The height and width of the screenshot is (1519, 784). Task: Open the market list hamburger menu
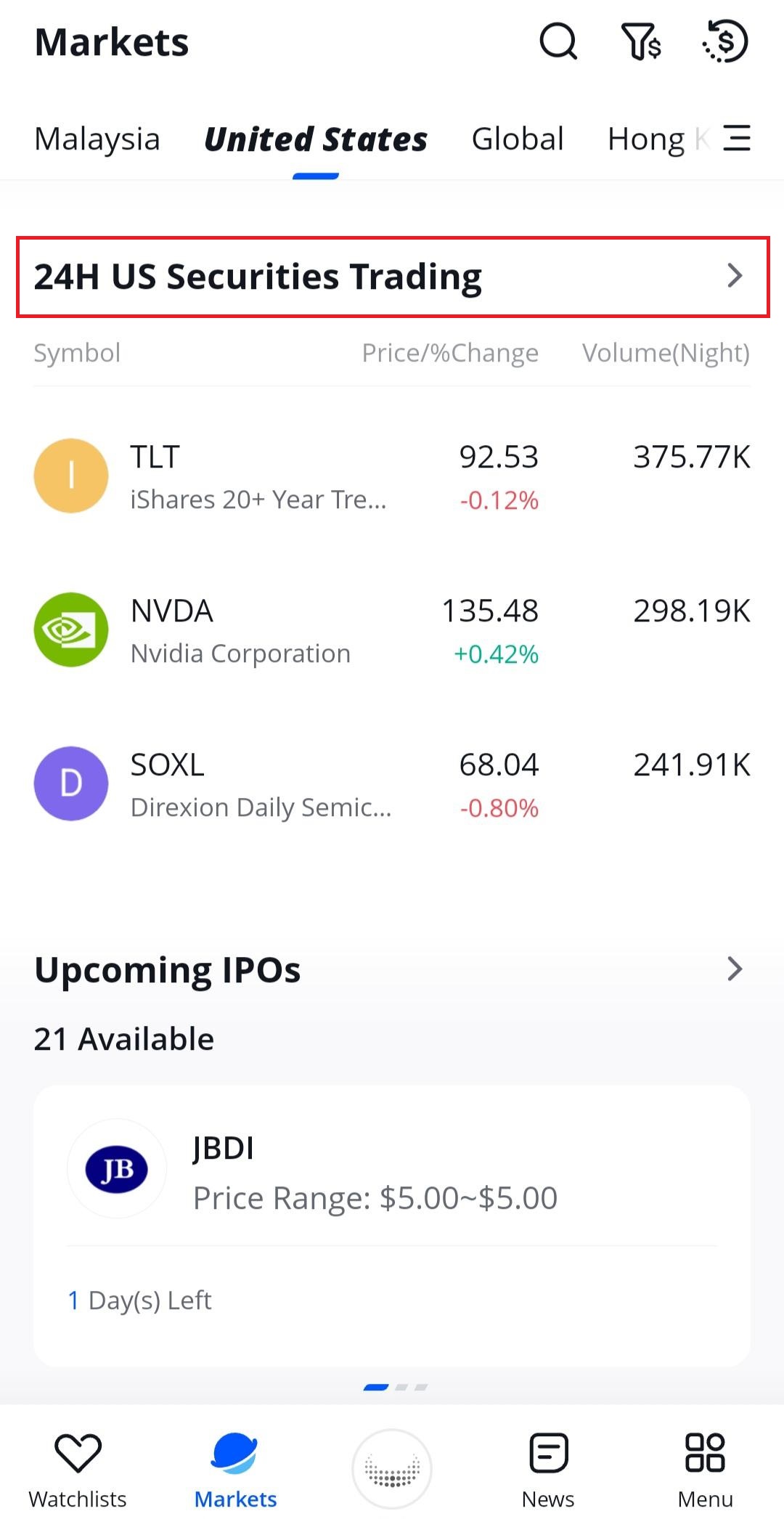(x=737, y=138)
